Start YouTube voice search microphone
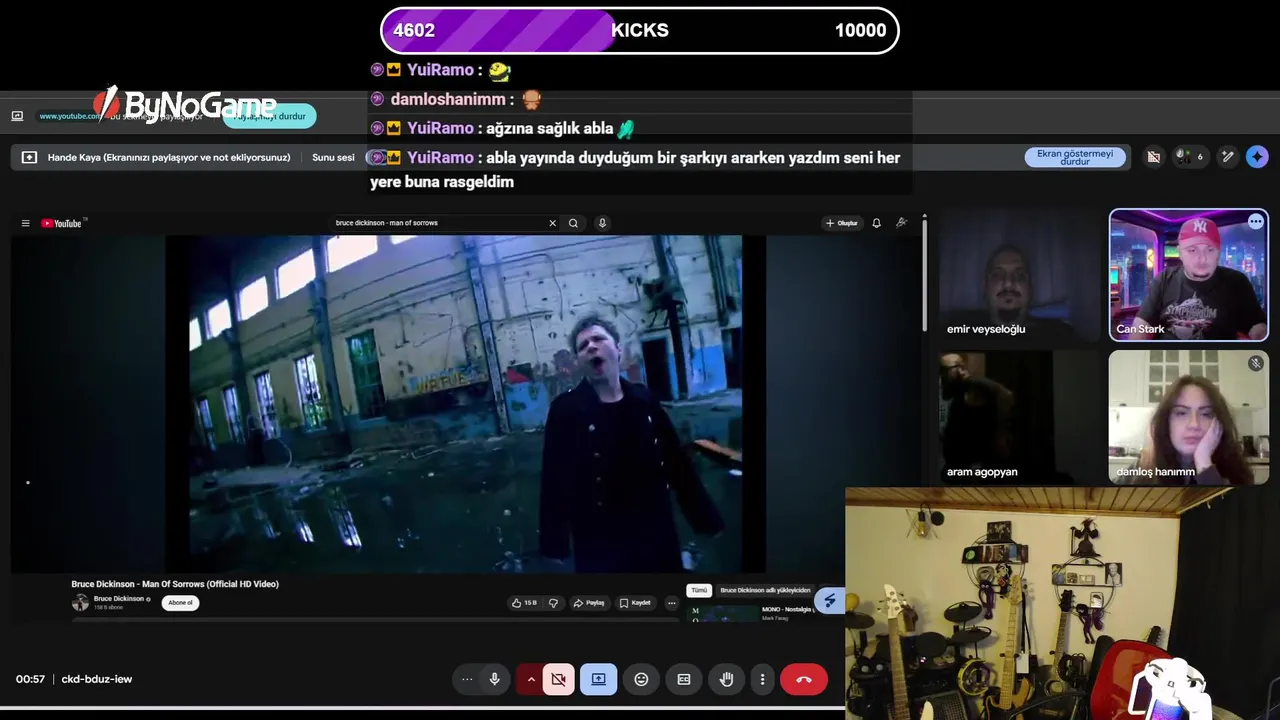1280x720 pixels. 602,223
